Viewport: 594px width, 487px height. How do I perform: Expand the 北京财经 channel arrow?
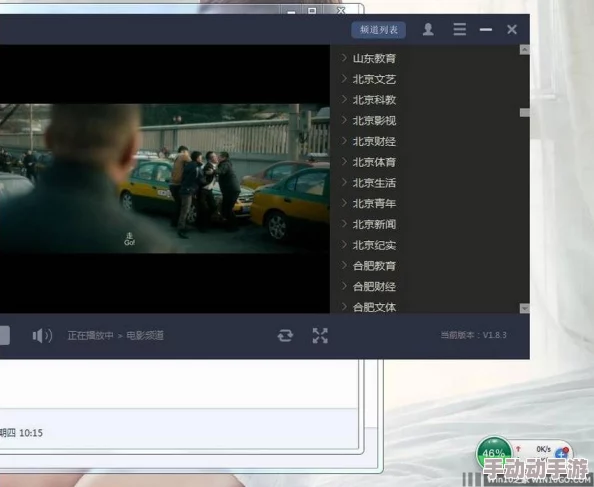point(344,141)
